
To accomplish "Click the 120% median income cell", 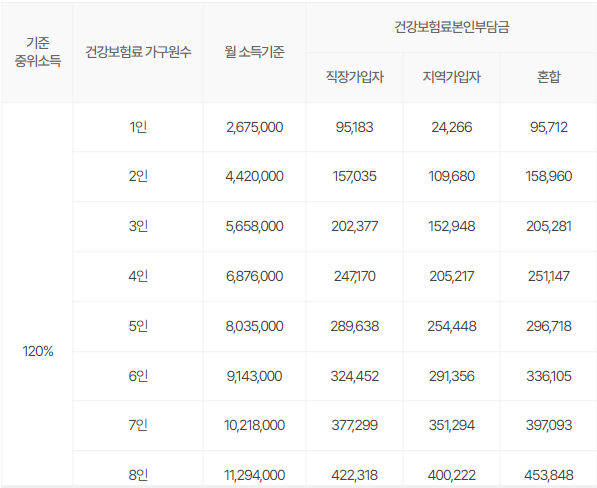I will (38, 351).
